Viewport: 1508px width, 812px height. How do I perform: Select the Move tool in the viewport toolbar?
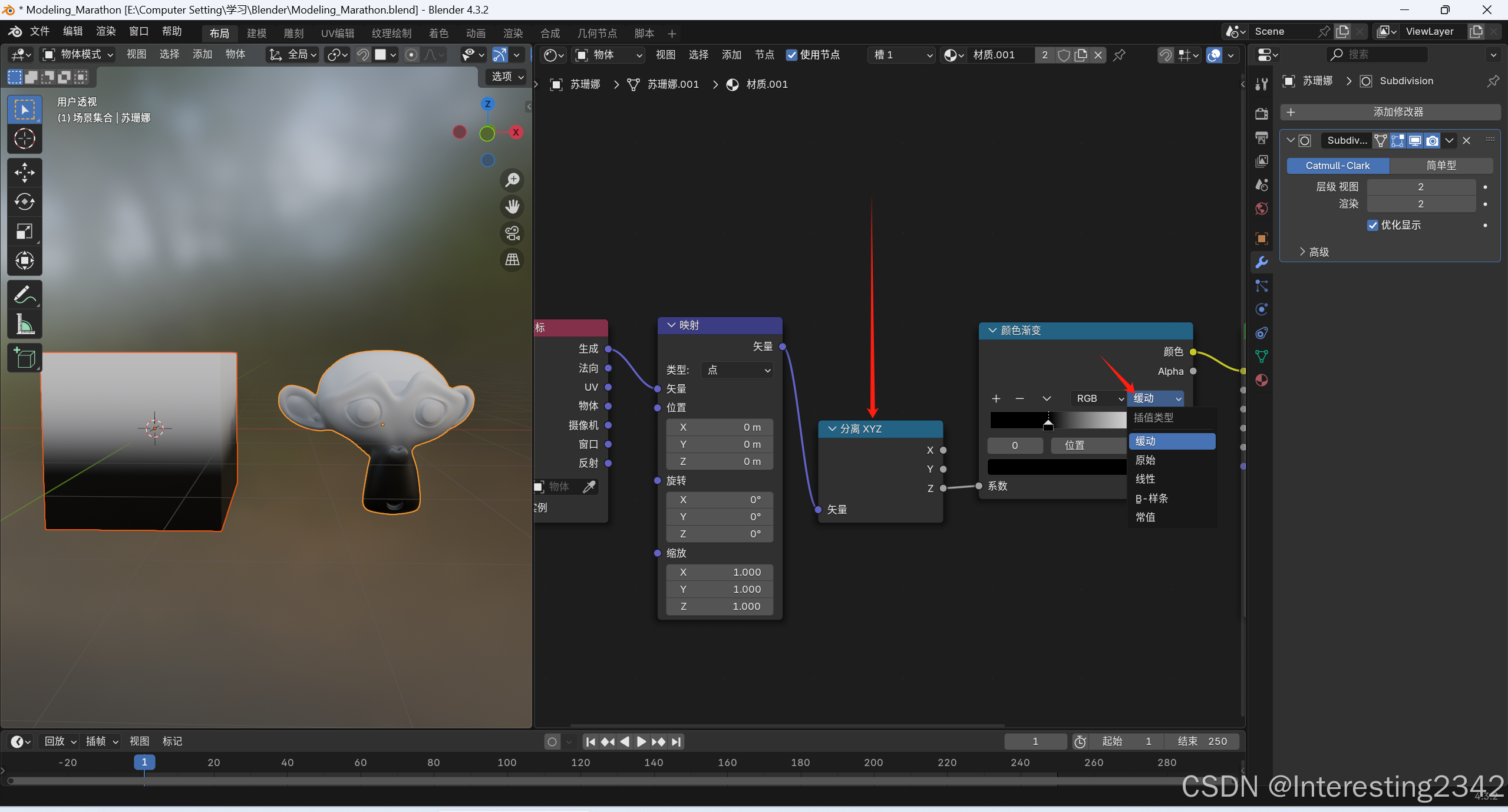pos(24,173)
